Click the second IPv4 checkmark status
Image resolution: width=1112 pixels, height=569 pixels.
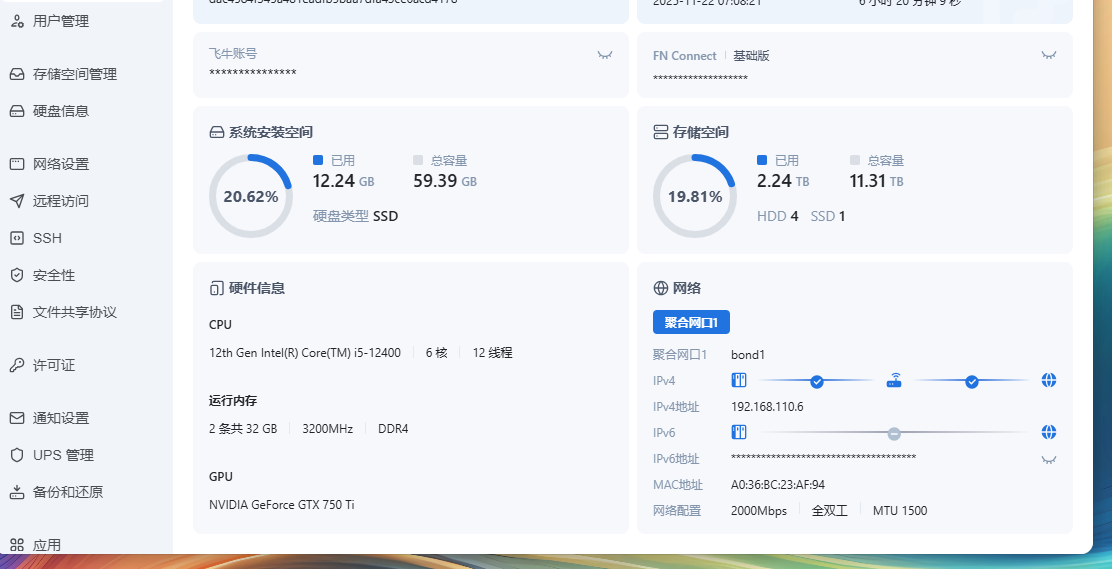tap(972, 382)
